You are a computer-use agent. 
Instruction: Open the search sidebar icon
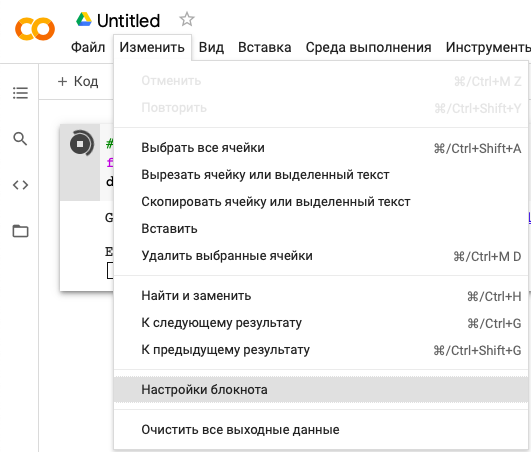coord(20,139)
